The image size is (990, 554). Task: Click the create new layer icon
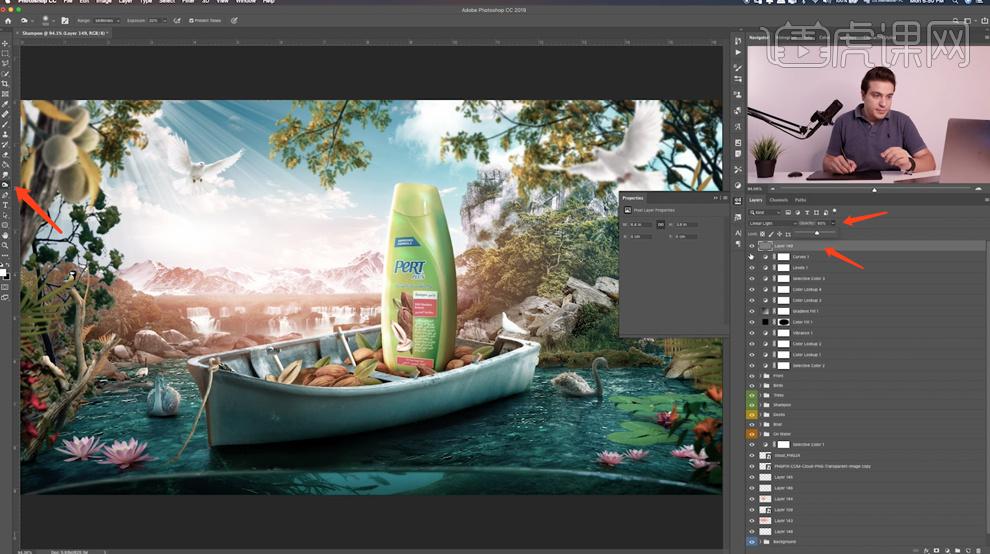pos(968,550)
